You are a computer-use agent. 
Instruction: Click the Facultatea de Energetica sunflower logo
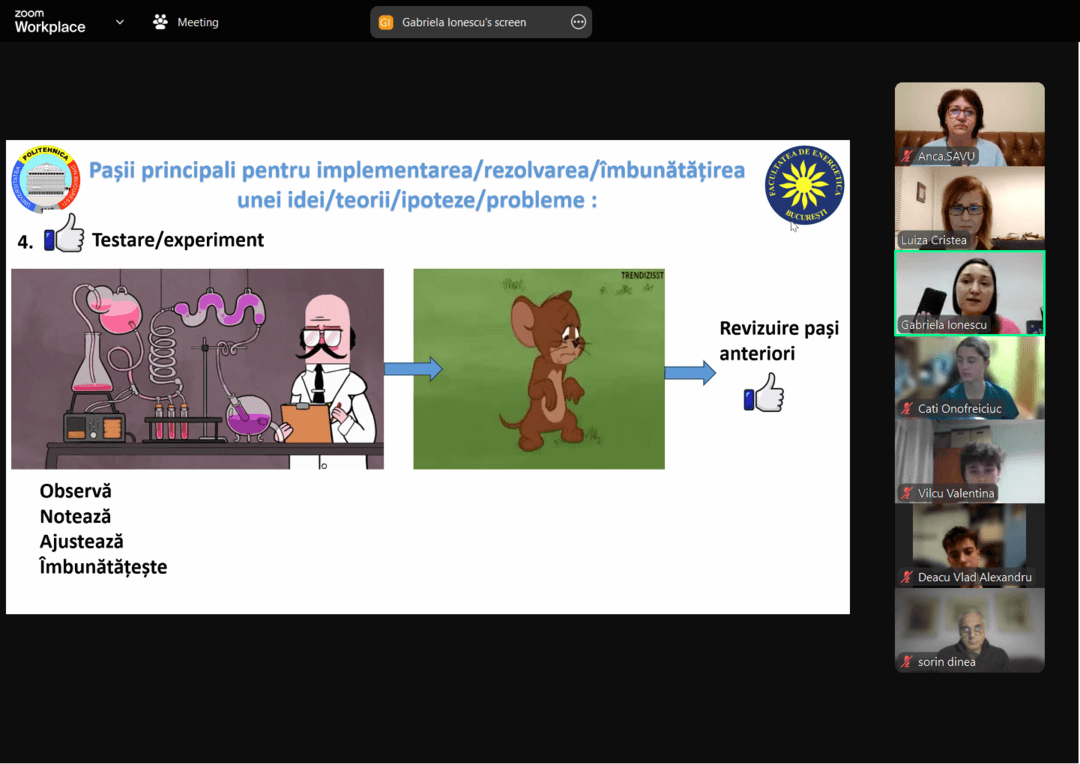[804, 184]
